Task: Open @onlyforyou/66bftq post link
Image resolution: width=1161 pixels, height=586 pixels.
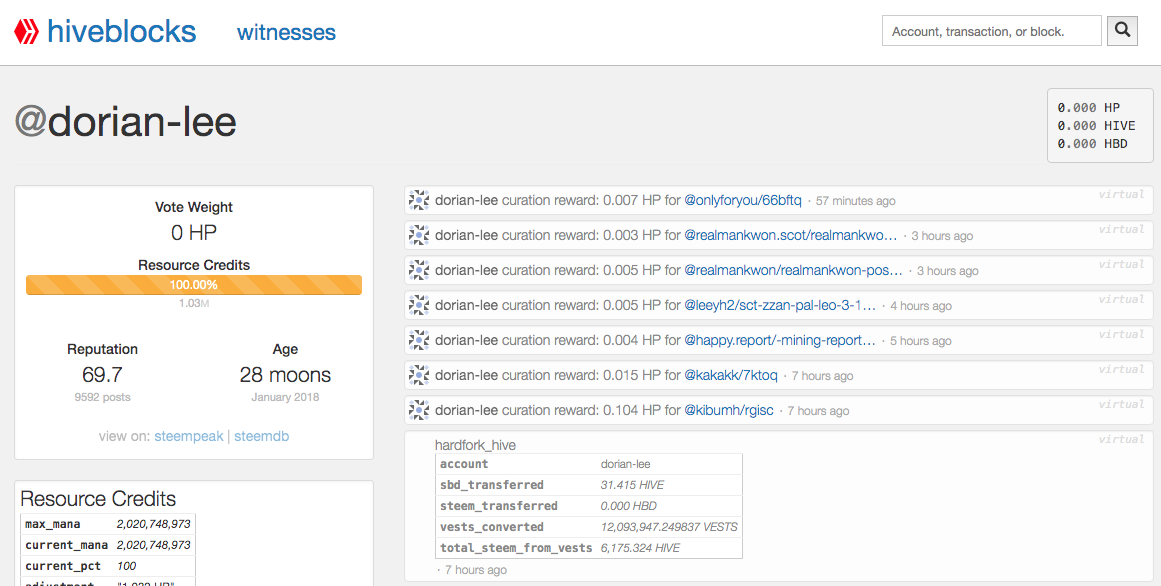Action: [x=742, y=201]
